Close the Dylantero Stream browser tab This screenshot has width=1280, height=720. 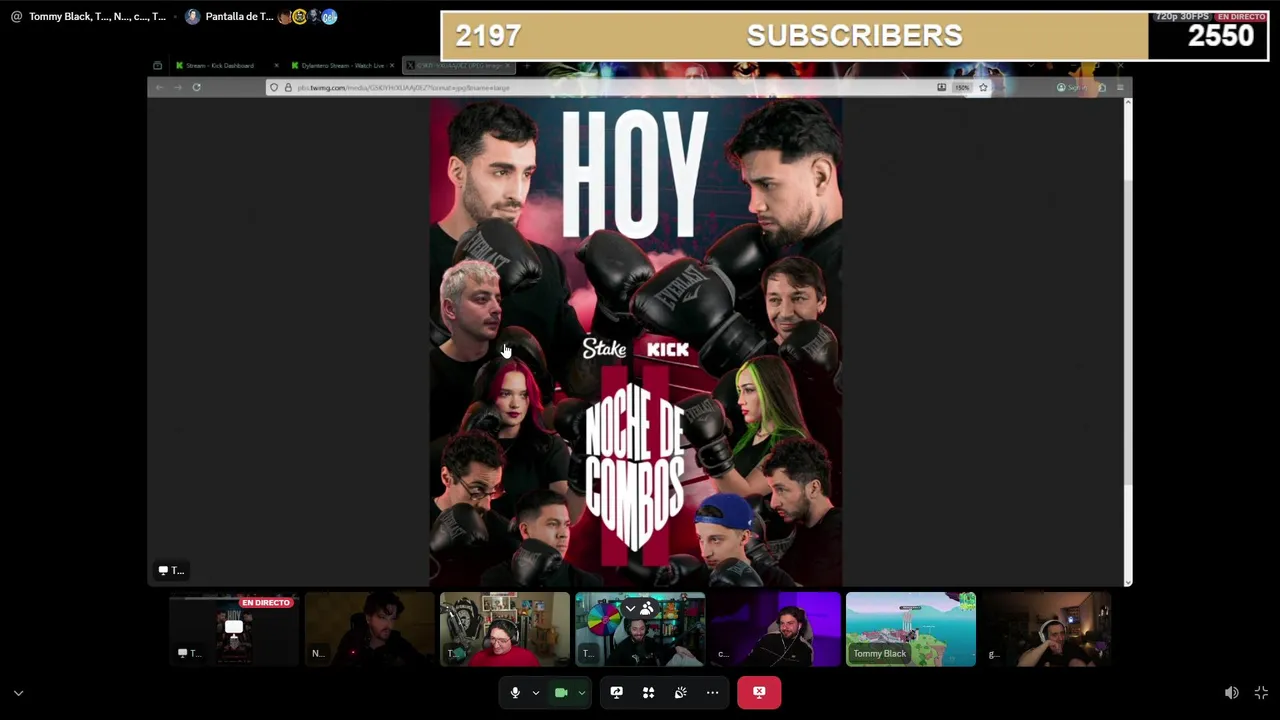click(x=392, y=65)
